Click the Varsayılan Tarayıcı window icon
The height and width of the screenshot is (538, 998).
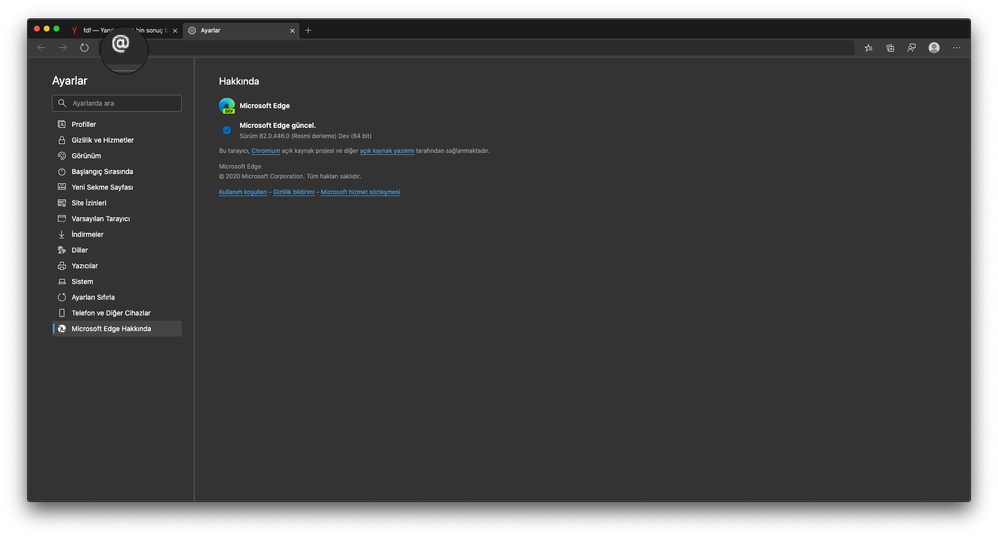[62, 218]
